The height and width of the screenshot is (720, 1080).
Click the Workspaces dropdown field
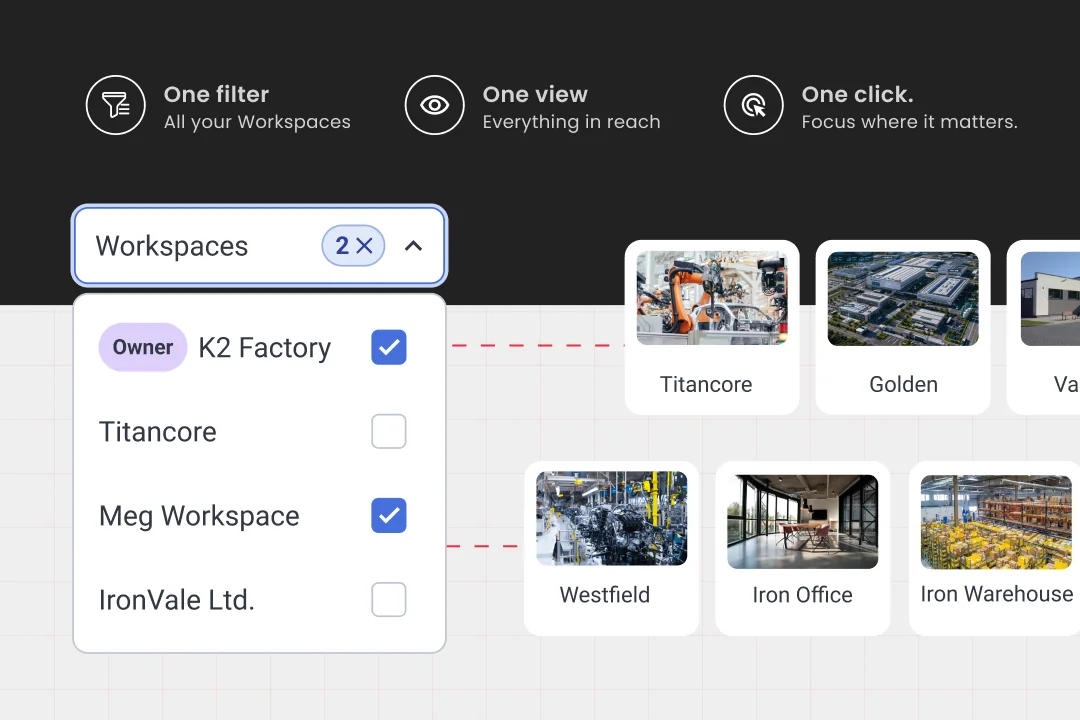click(x=260, y=245)
